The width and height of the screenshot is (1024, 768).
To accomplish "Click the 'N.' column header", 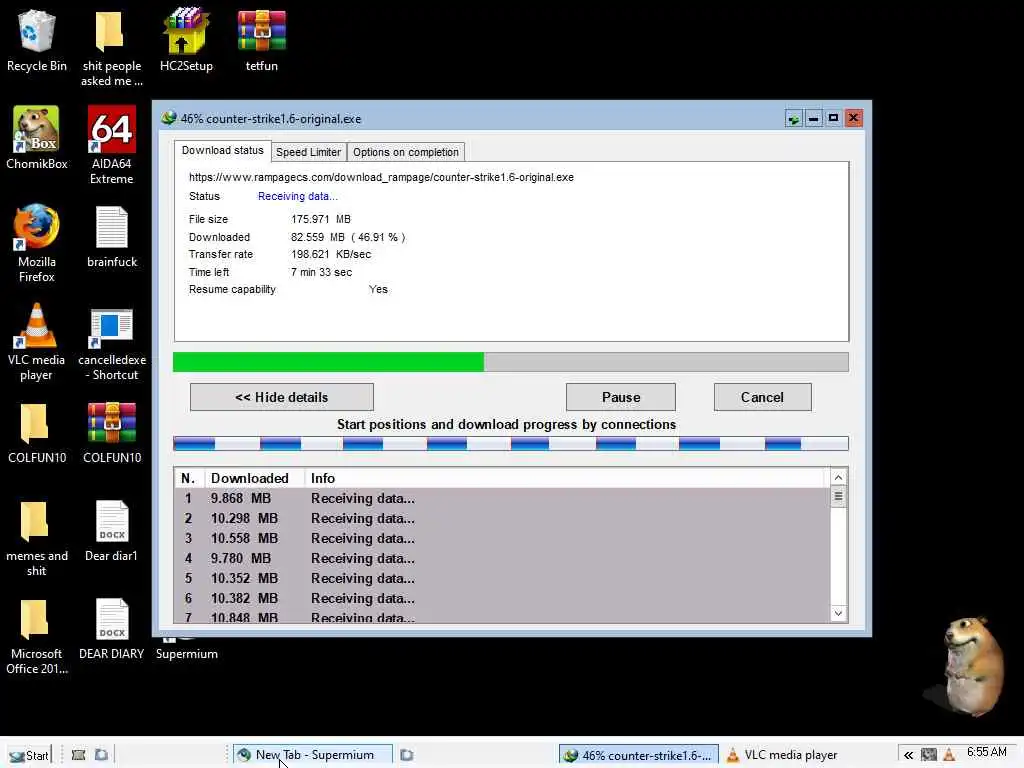I will point(189,478).
